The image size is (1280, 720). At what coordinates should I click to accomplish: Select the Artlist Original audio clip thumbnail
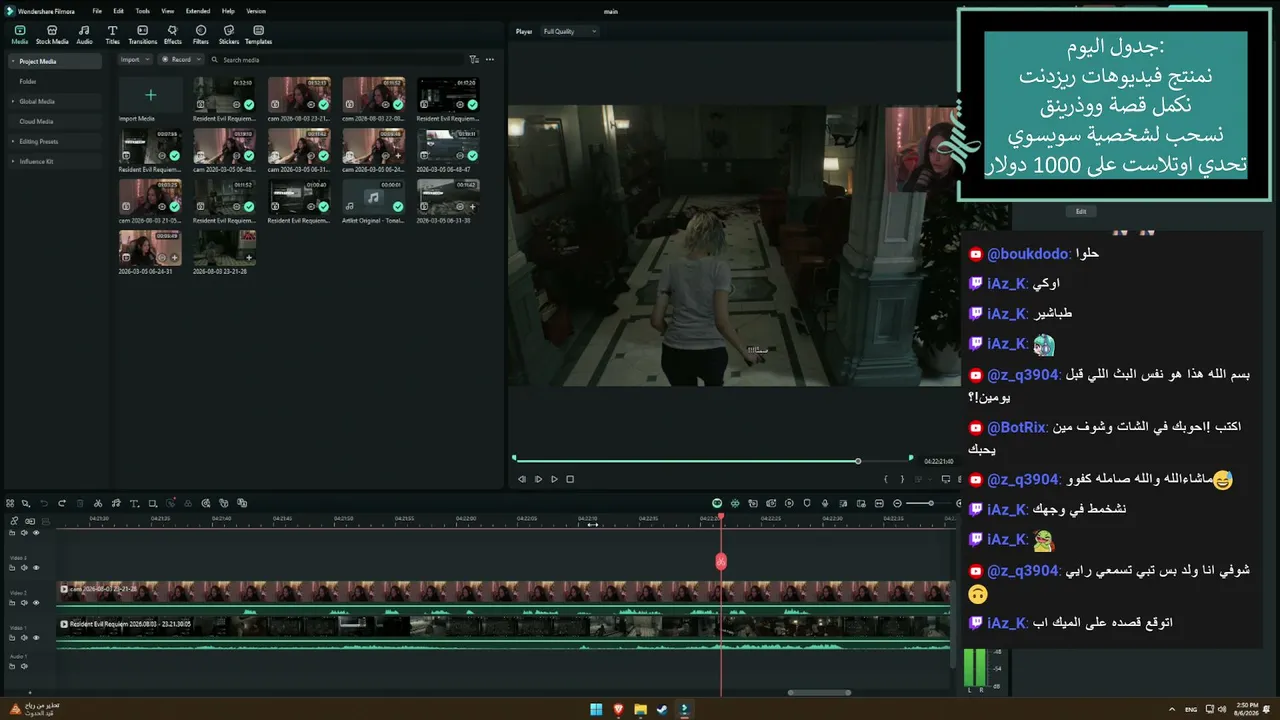[x=373, y=197]
